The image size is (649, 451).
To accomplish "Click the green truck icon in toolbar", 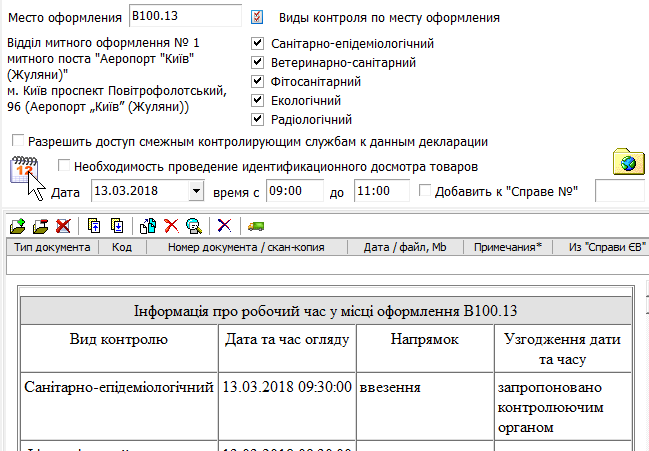I will tap(256, 226).
